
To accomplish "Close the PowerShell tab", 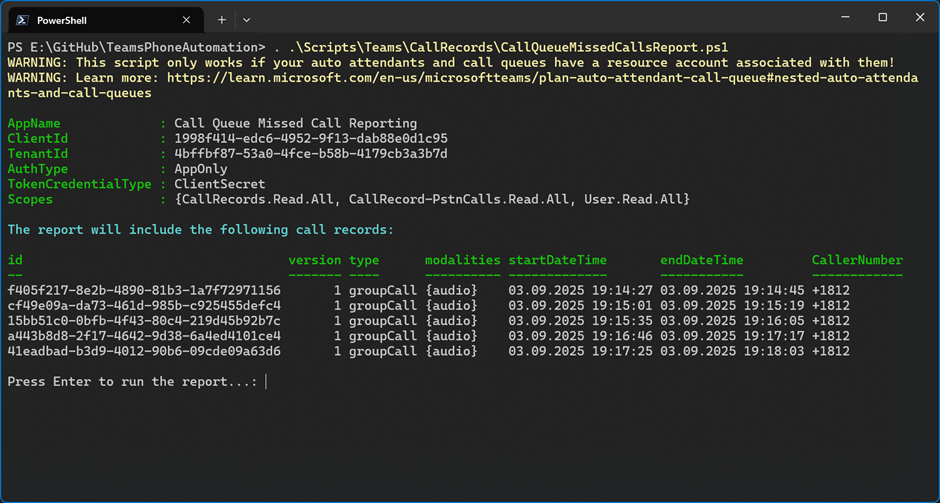I will [187, 20].
